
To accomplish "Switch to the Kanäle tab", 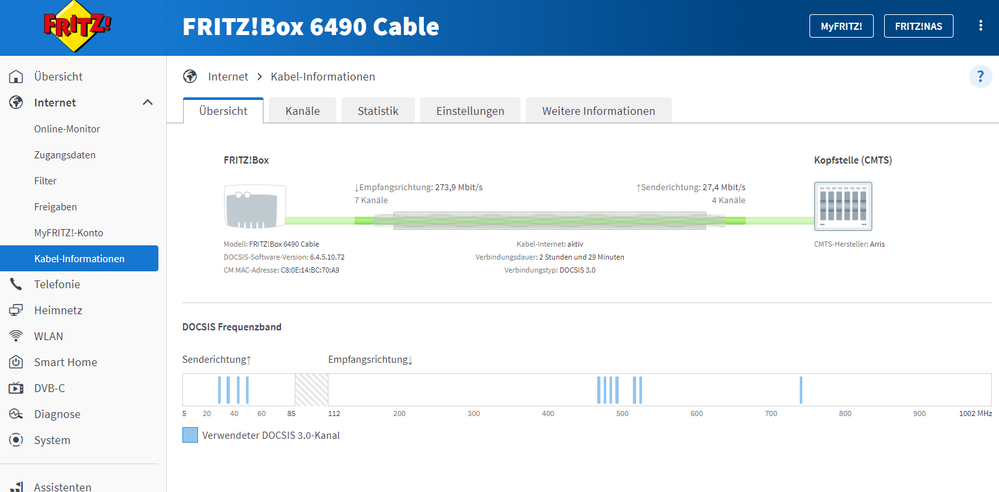I will tap(302, 111).
